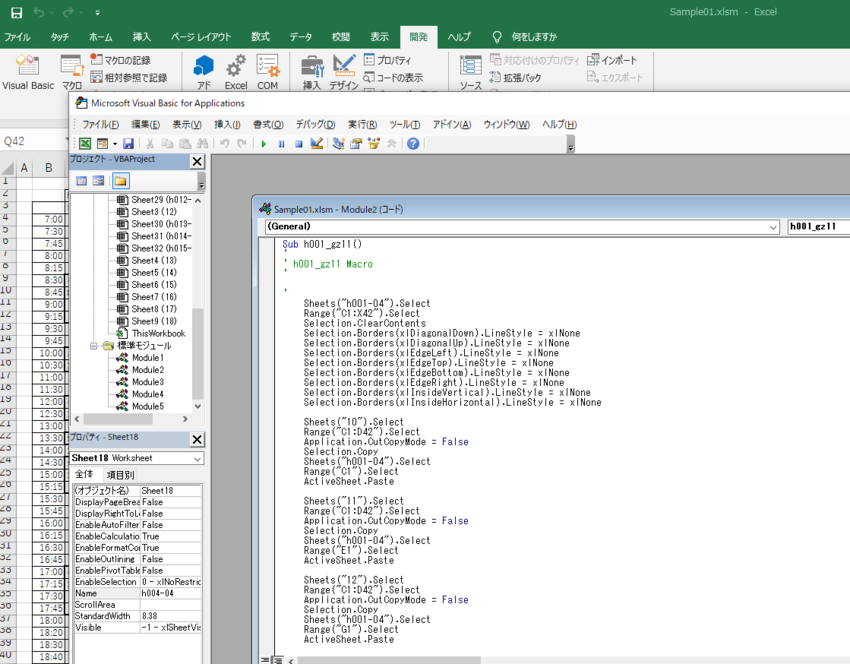Click View Code (コードの表示) in ribbon

pos(394,78)
